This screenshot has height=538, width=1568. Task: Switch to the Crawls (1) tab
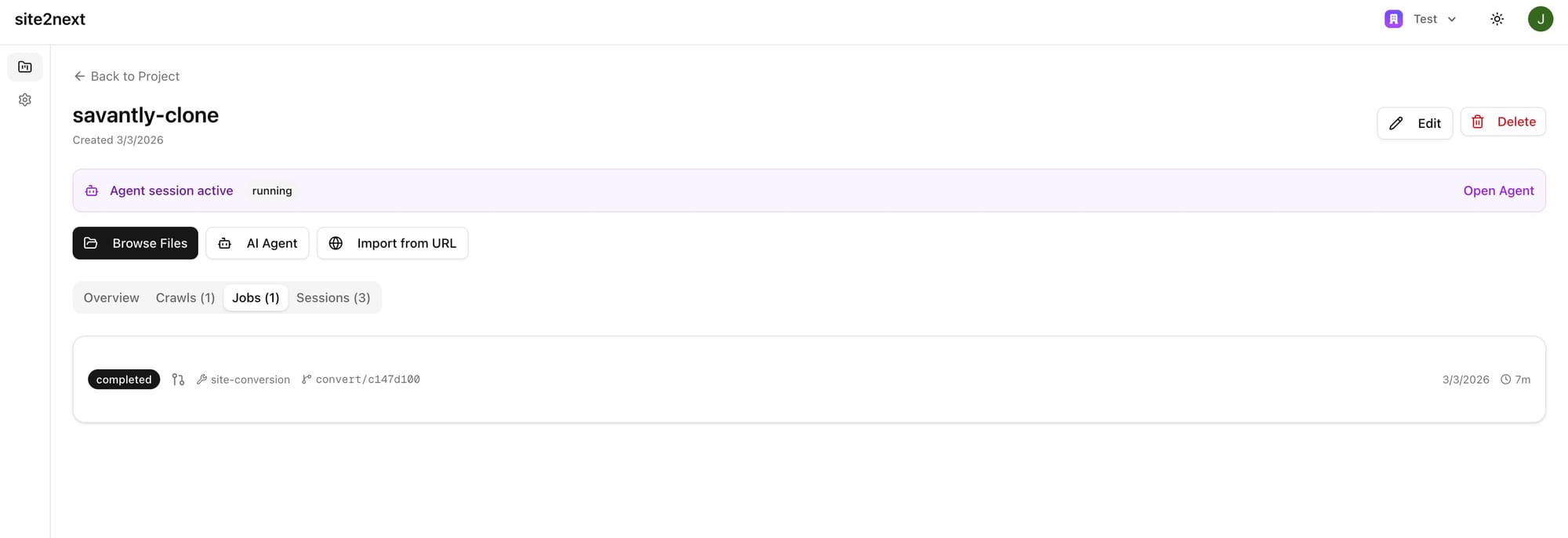coord(185,298)
